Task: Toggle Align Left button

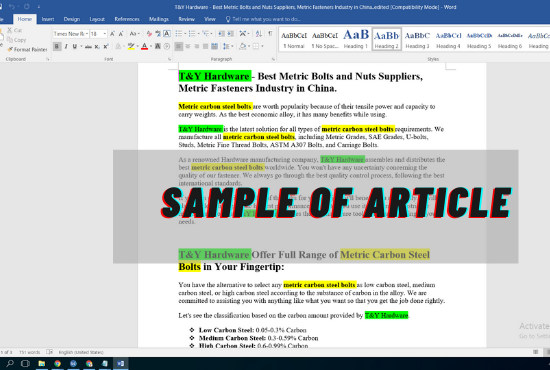Action: (179, 46)
